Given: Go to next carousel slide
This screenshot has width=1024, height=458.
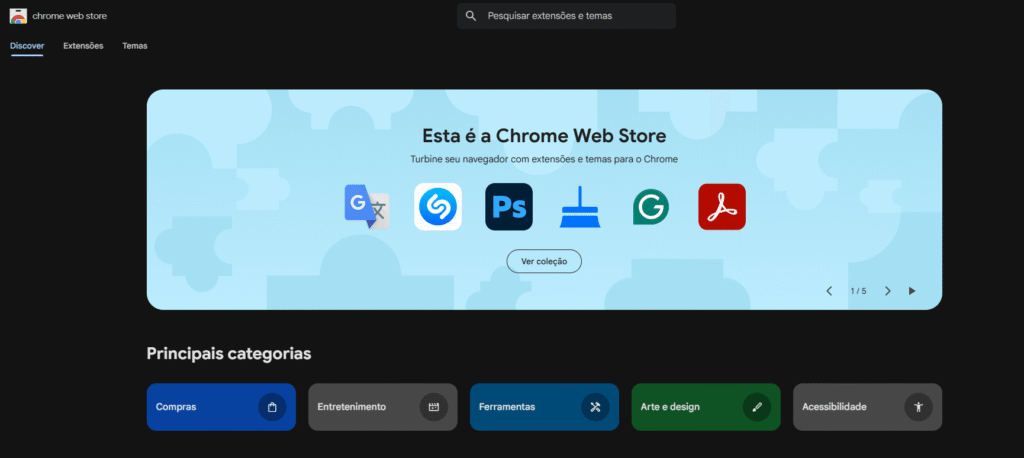Looking at the screenshot, I should [x=888, y=291].
